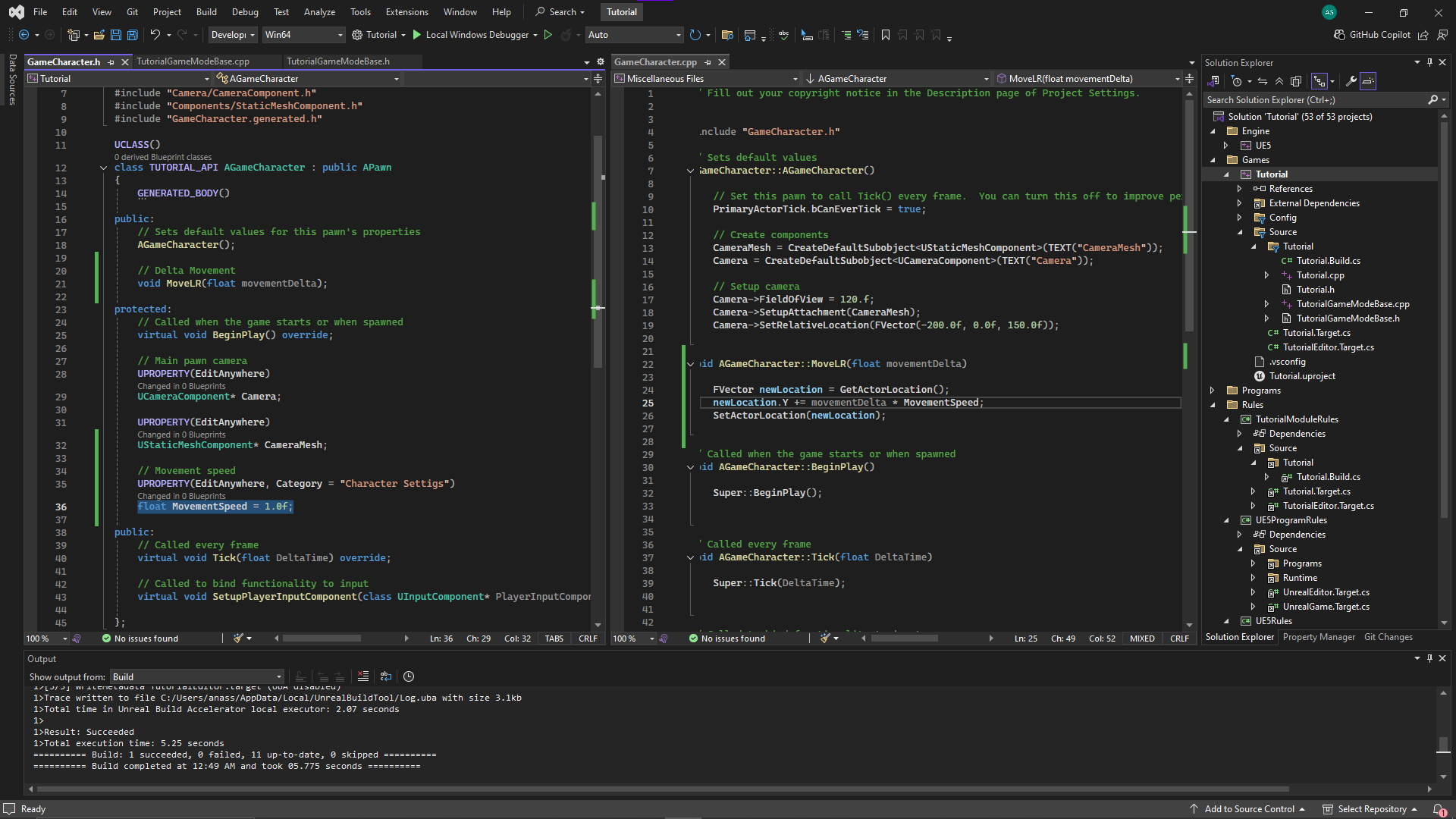The width and height of the screenshot is (1456, 819).
Task: Open the solution configuration Develop dropdown
Action: [232, 35]
